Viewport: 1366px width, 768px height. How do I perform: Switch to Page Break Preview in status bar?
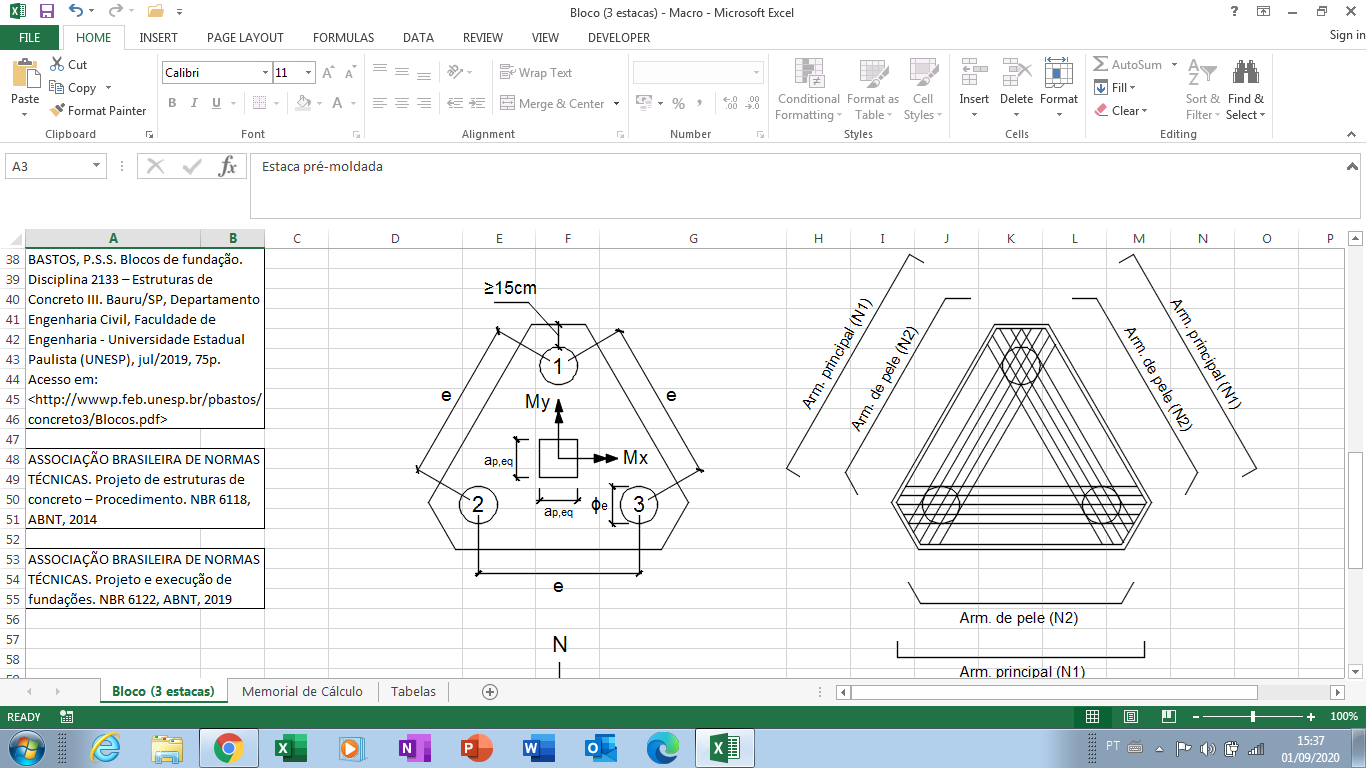pos(1168,717)
